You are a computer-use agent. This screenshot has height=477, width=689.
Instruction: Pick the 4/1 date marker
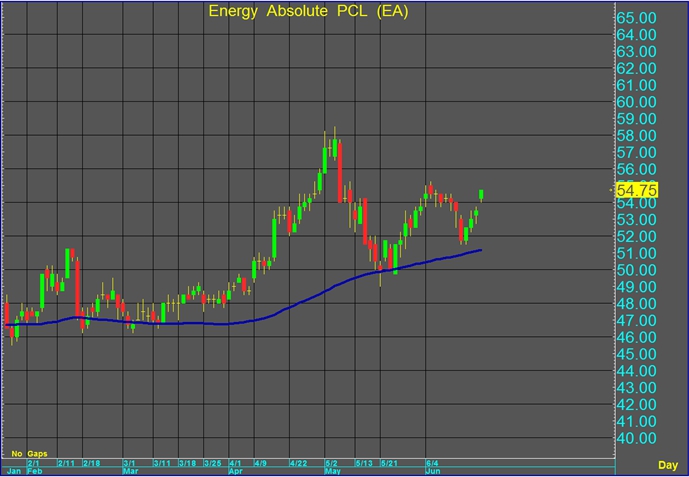[x=235, y=463]
